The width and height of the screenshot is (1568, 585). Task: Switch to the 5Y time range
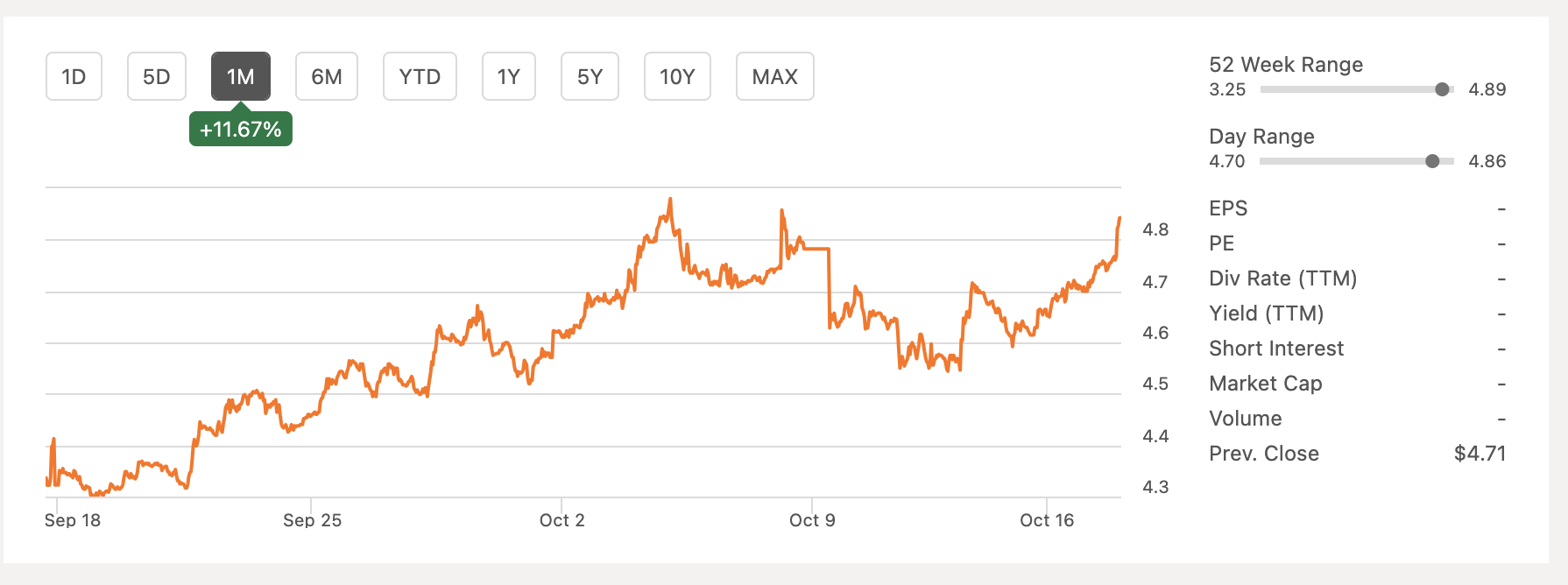pos(590,76)
